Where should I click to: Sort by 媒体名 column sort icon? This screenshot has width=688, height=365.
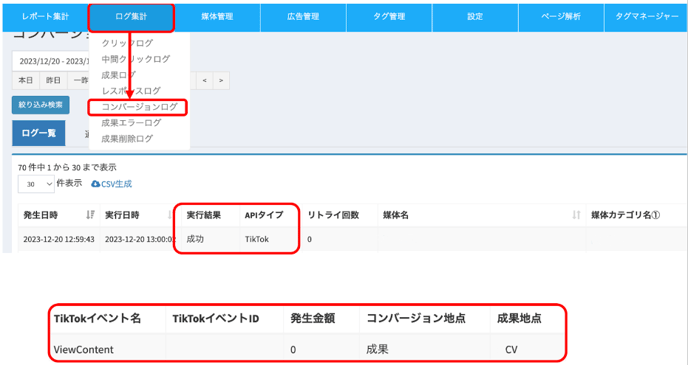point(576,215)
